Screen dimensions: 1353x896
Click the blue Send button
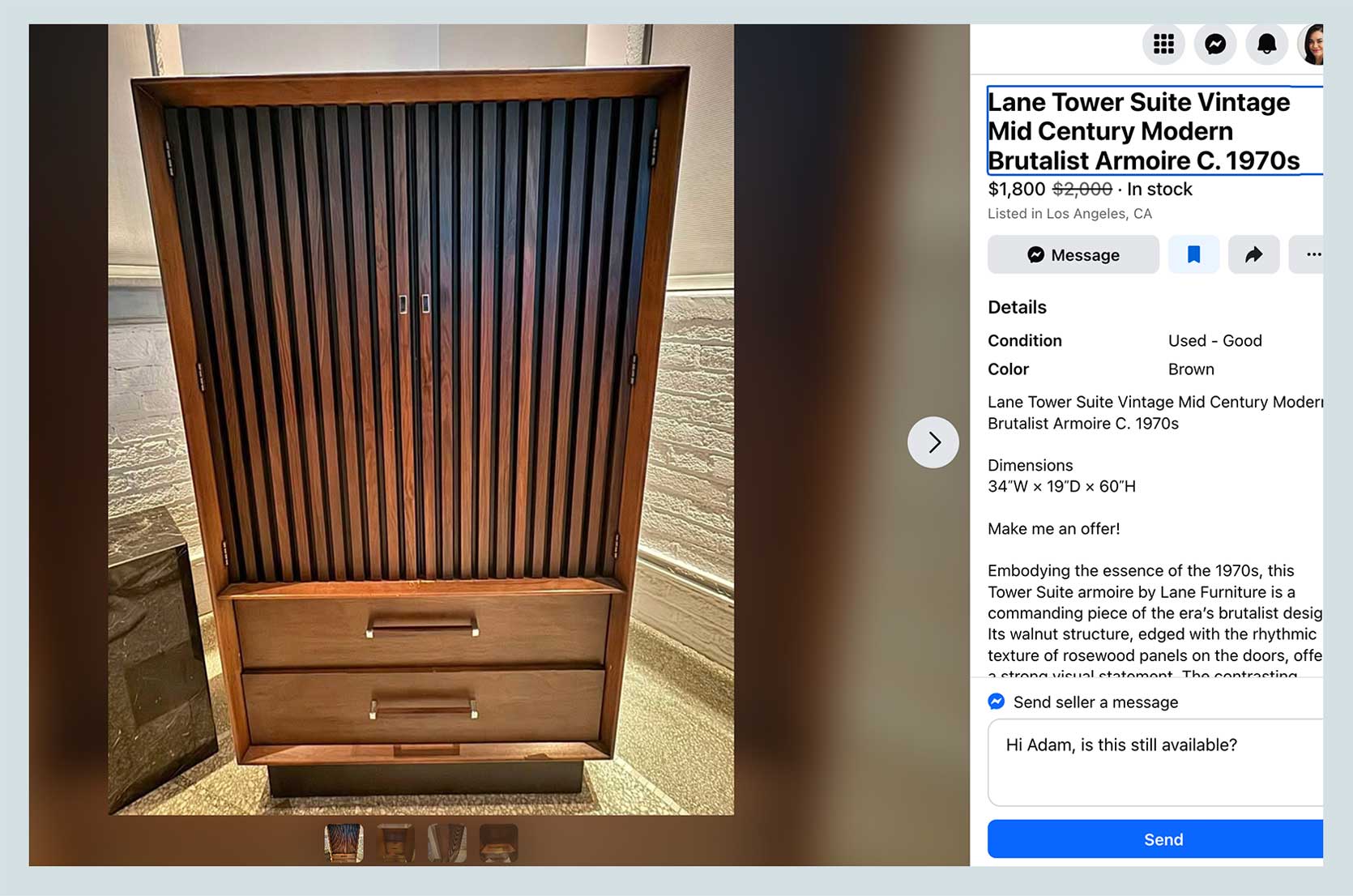tap(1155, 839)
